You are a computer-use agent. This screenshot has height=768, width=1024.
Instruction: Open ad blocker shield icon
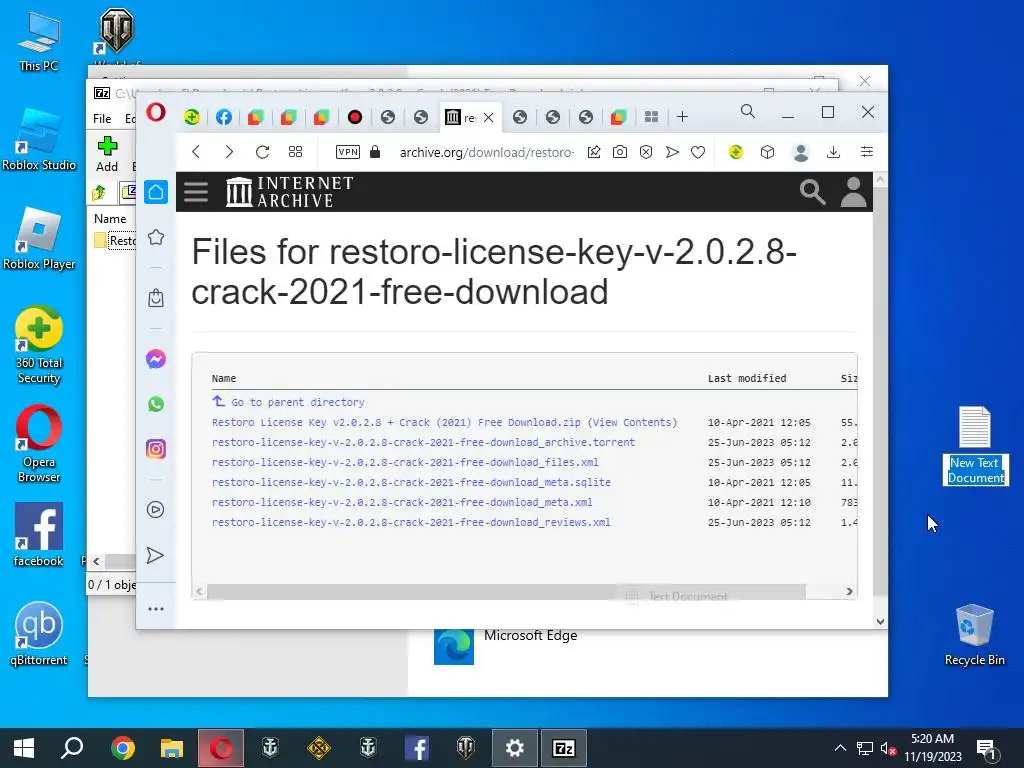(x=646, y=152)
